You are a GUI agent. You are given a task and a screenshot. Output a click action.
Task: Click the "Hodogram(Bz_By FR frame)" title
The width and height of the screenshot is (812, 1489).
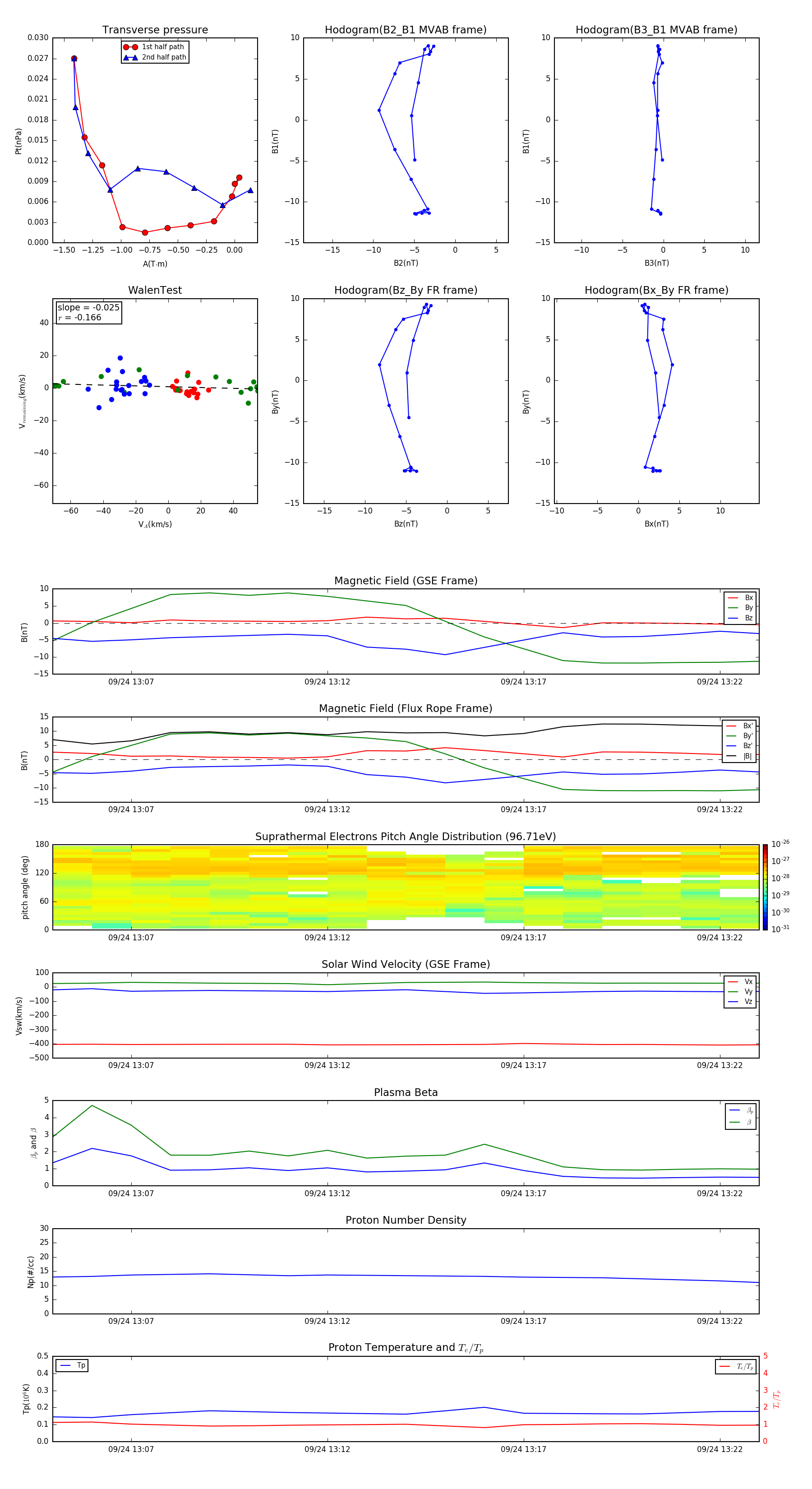[x=406, y=290]
